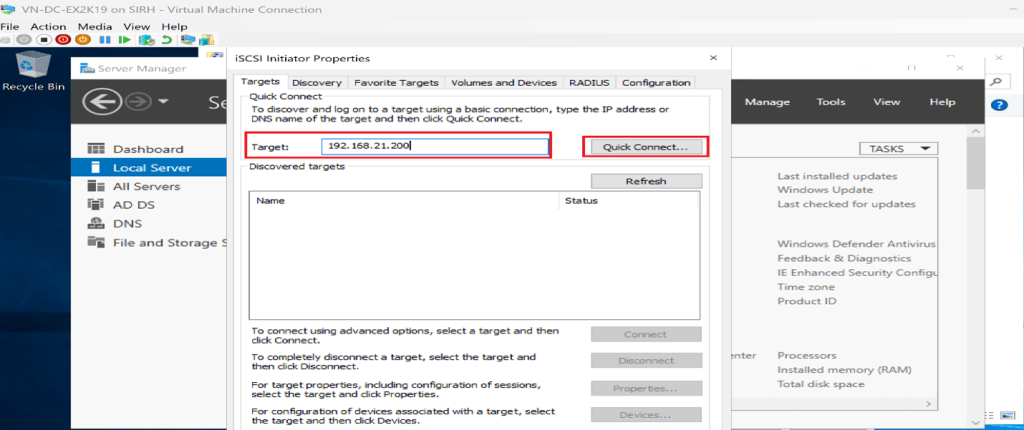The image size is (1024, 430).
Task: Click into the Target IP address field
Action: (438, 147)
